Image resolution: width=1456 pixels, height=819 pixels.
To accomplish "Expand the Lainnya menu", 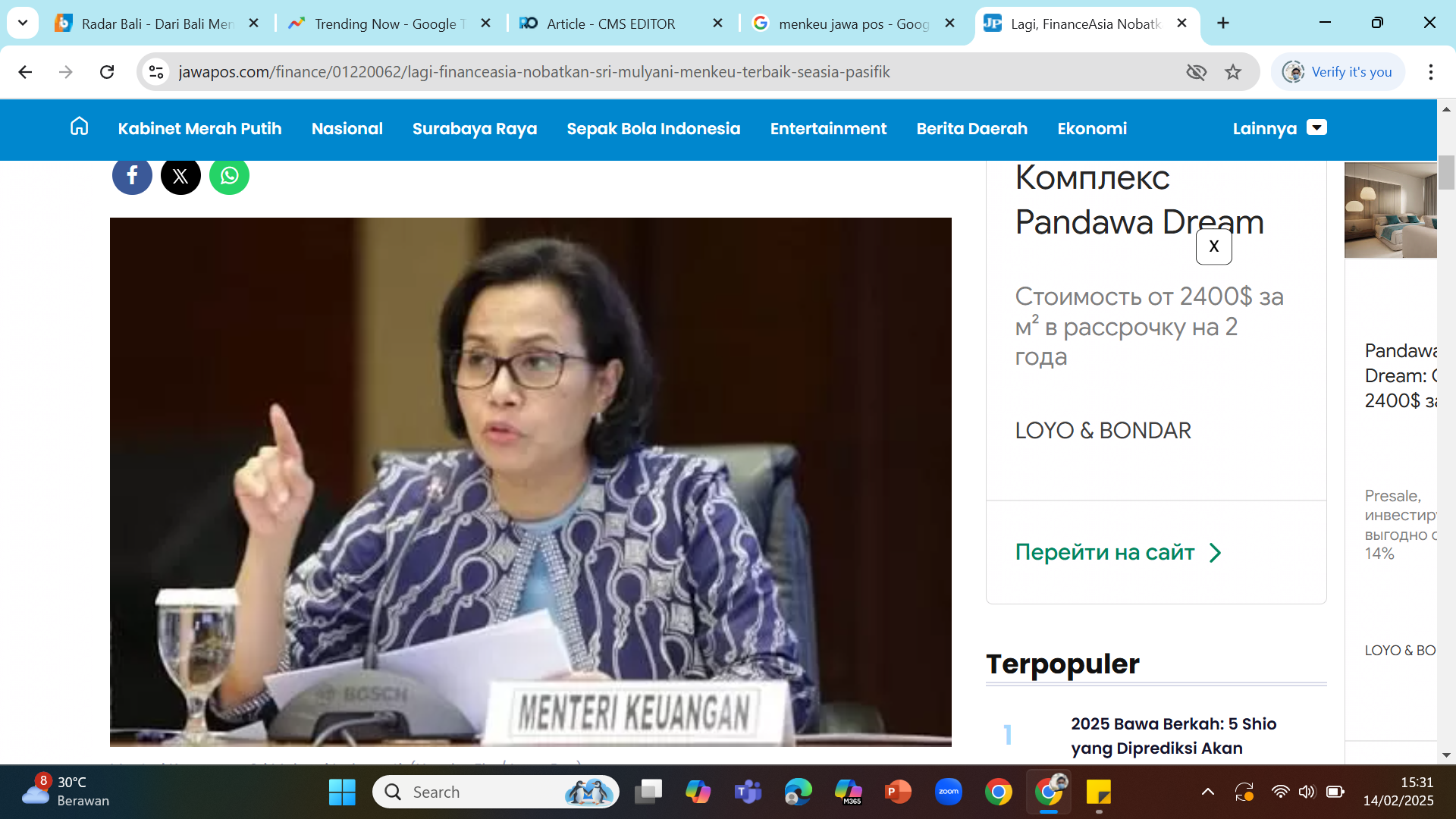I will [1279, 128].
